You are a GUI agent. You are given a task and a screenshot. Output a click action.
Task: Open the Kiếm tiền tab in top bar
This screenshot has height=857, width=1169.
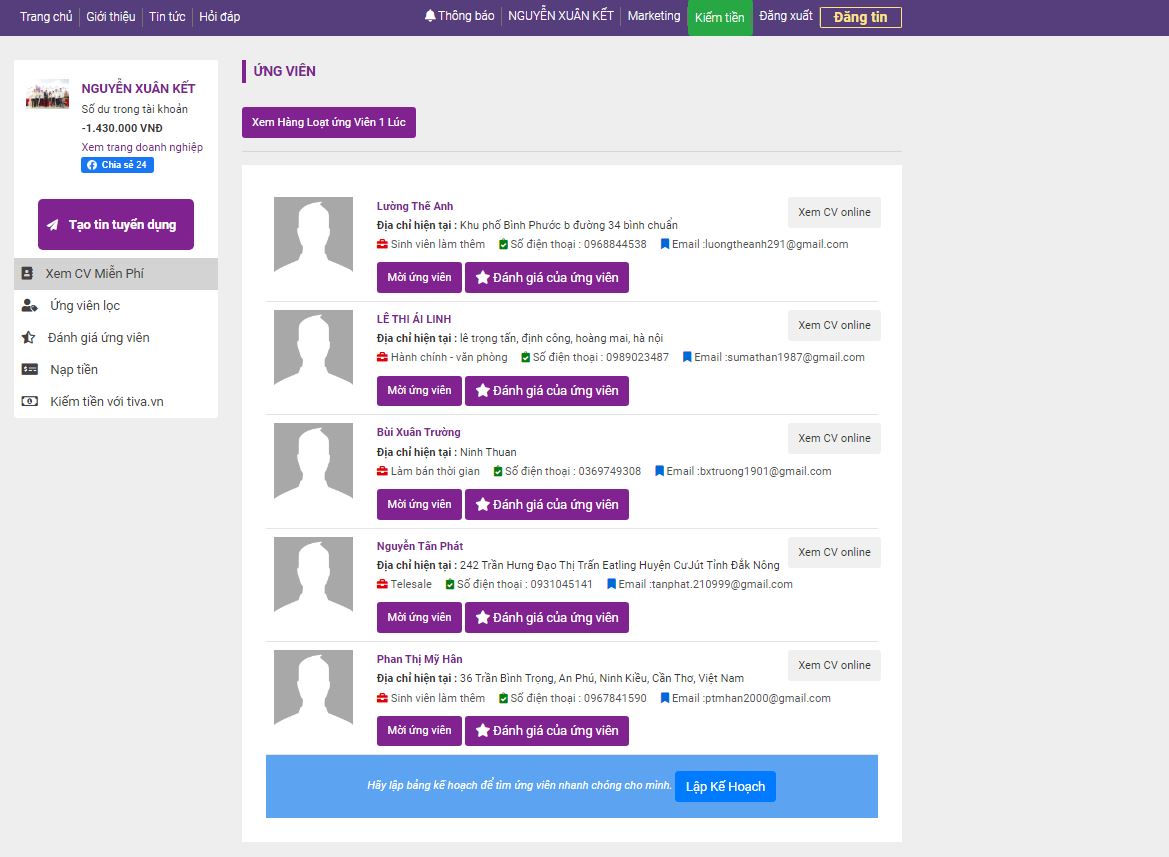[720, 18]
